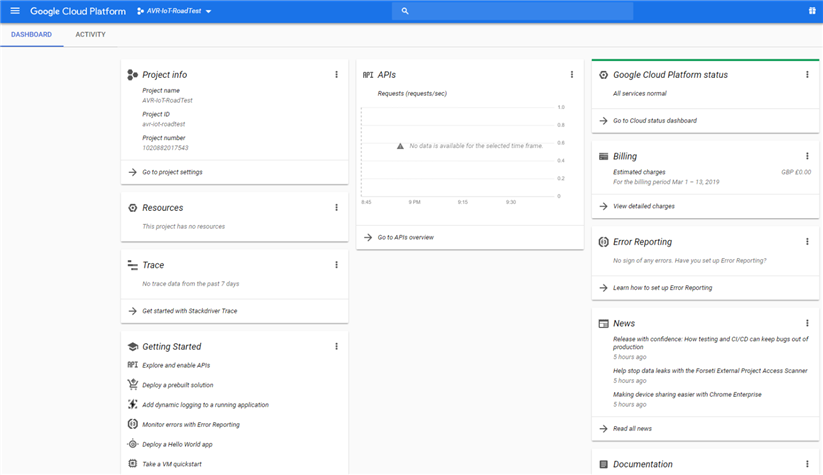The height and width of the screenshot is (475, 823).
Task: Click the Project info card icon
Action: coord(132,75)
